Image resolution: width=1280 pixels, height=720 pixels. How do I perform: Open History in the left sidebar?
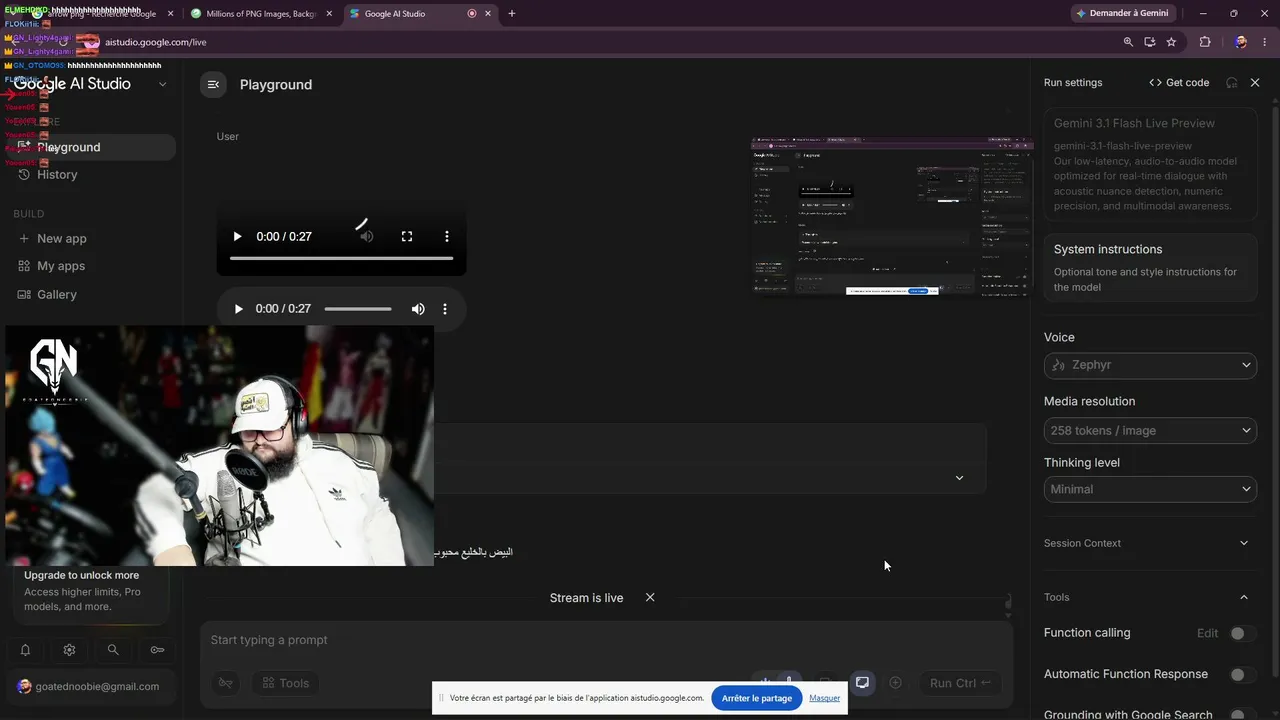57,174
